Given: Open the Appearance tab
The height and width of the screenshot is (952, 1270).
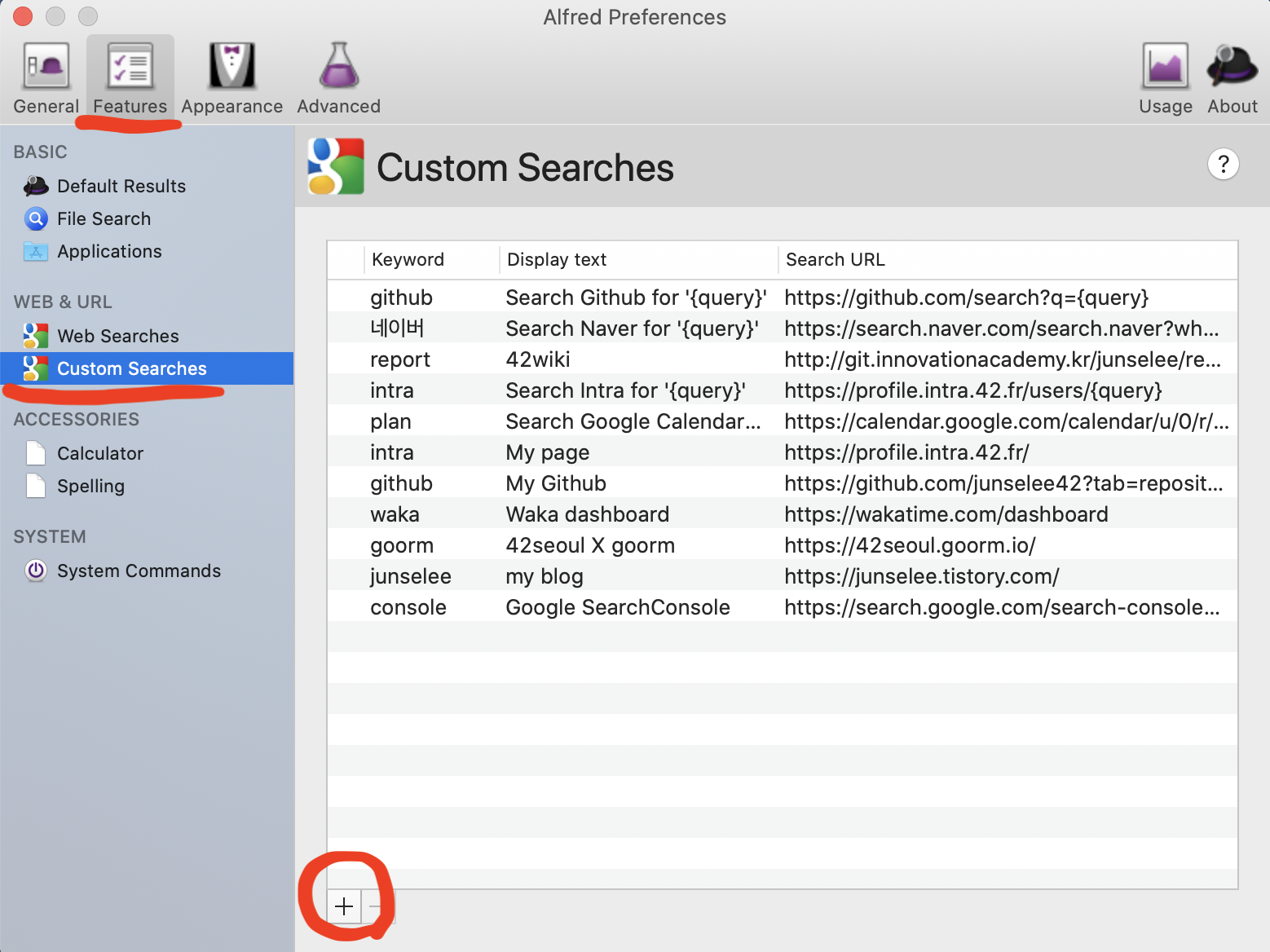Looking at the screenshot, I should pos(232,78).
